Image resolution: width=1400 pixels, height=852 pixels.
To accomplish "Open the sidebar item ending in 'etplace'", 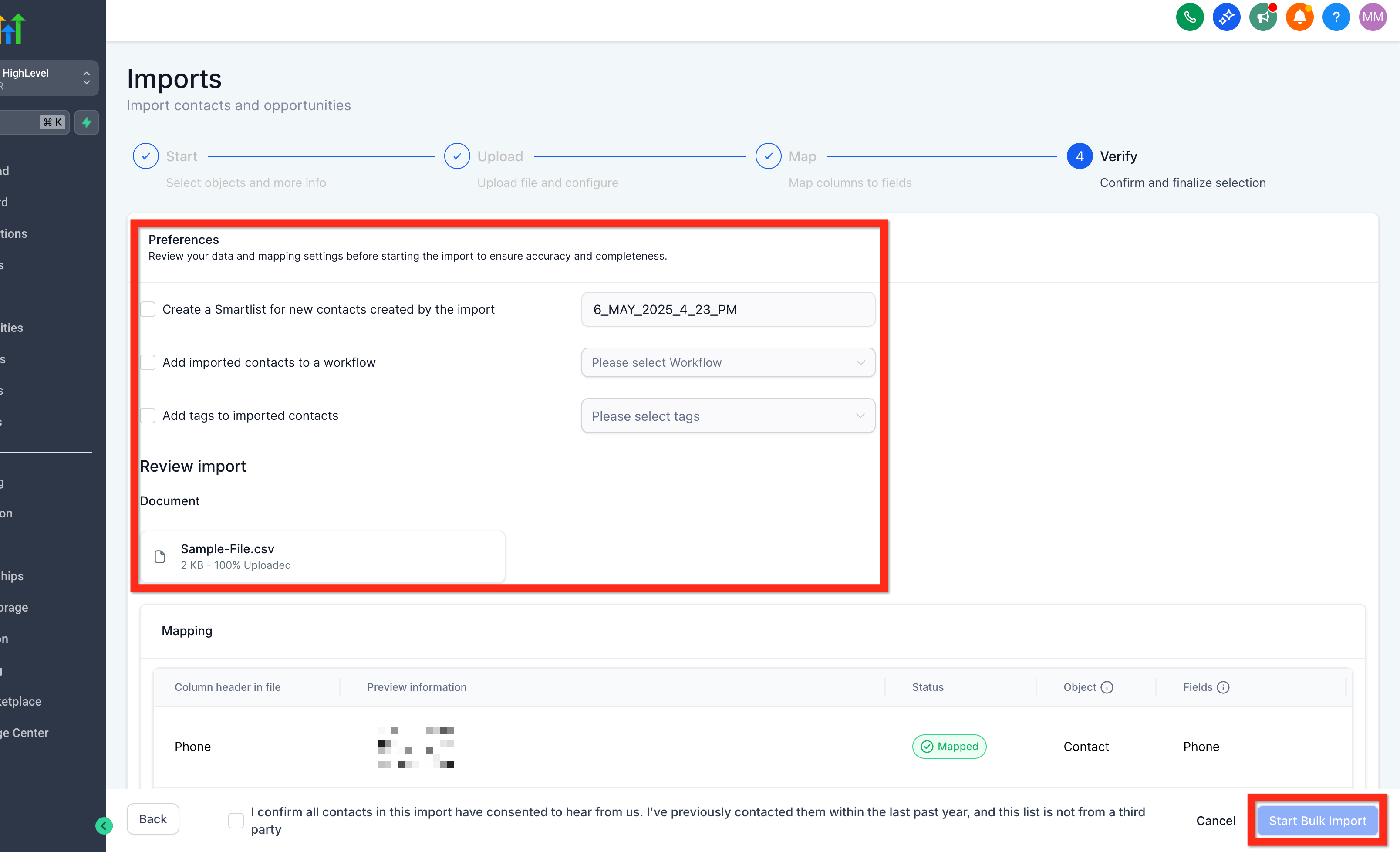I will click(x=20, y=701).
